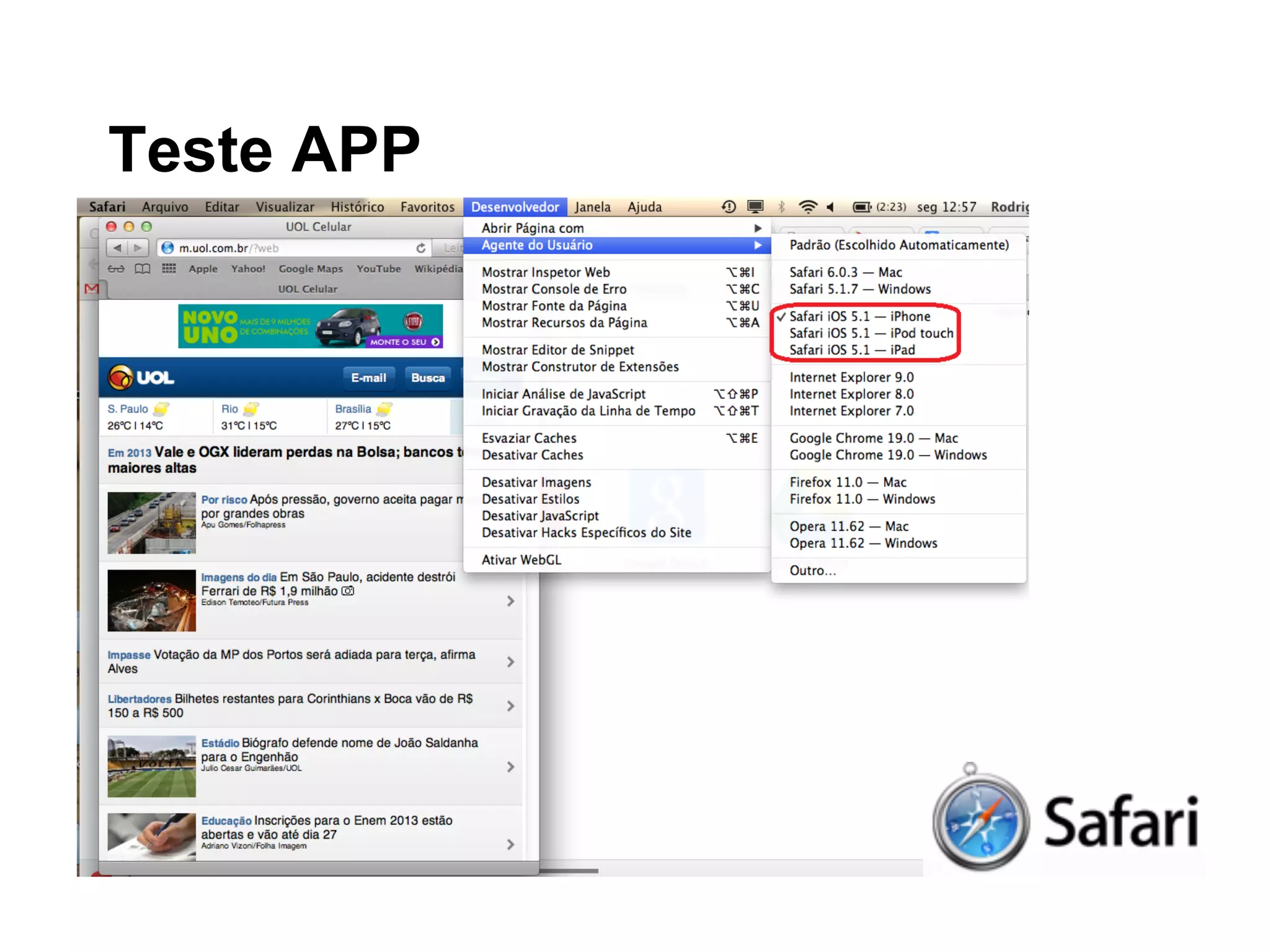Choose Safari iOS 5.1 — iPod touch agent

coord(871,333)
